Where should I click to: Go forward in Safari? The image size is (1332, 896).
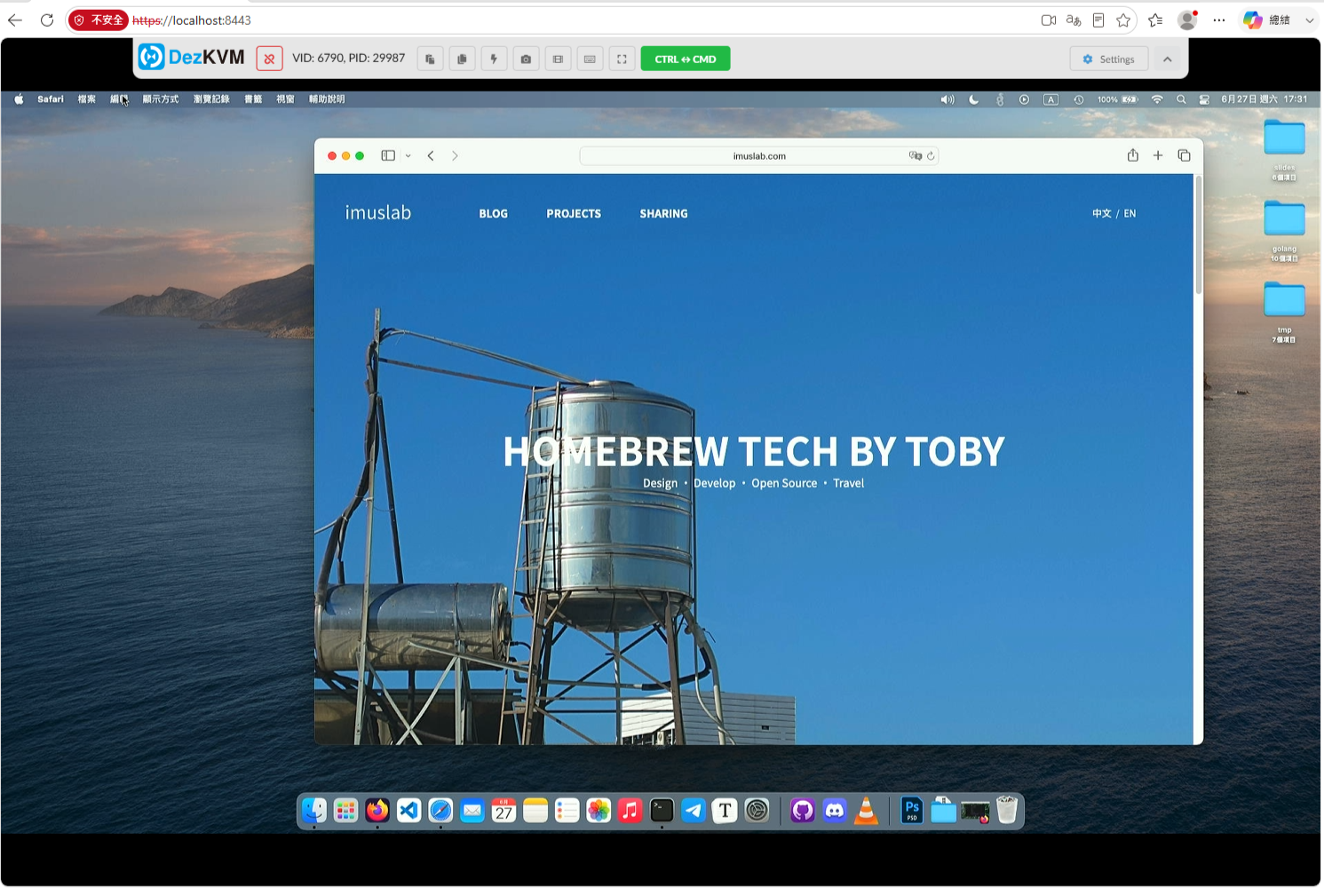click(x=455, y=155)
